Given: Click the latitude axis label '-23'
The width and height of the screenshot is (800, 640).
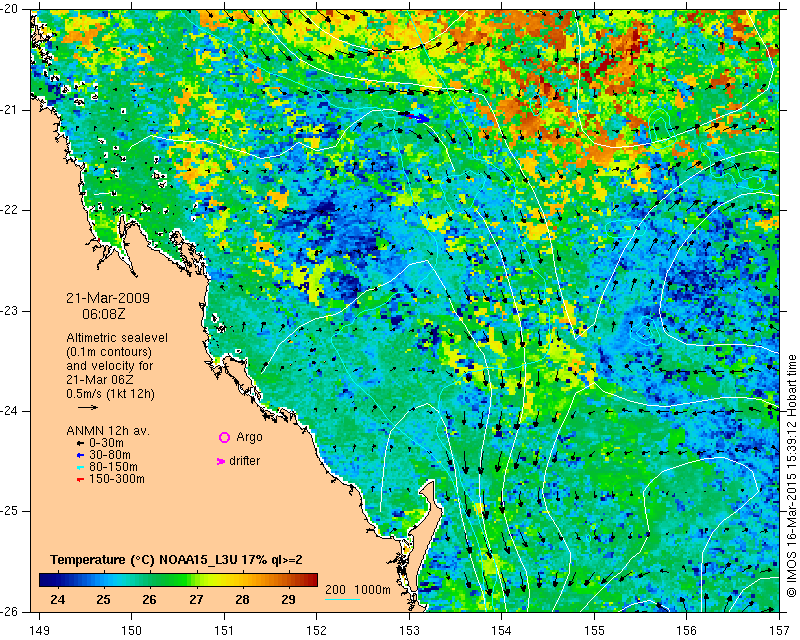Looking at the screenshot, I should point(11,311).
